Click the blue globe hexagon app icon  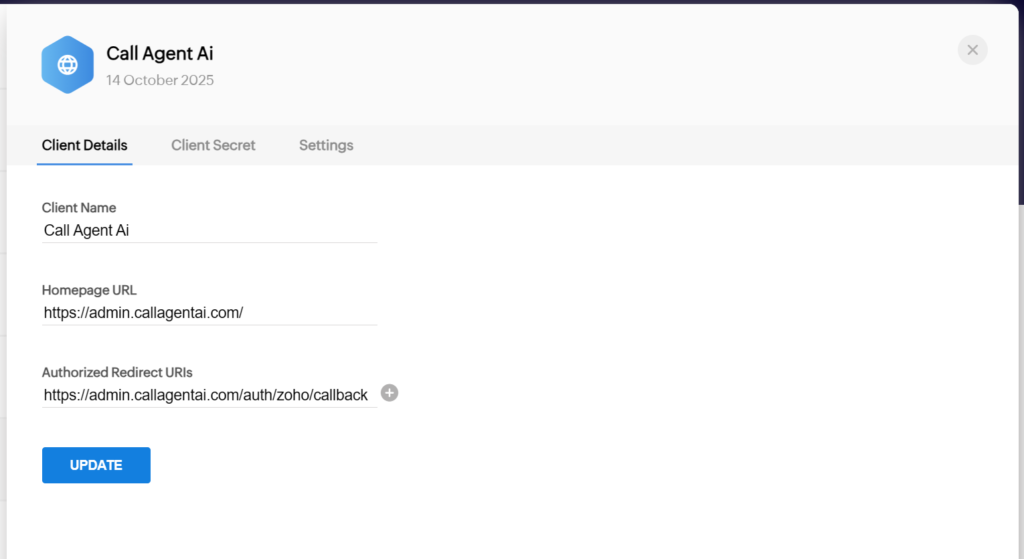coord(67,65)
